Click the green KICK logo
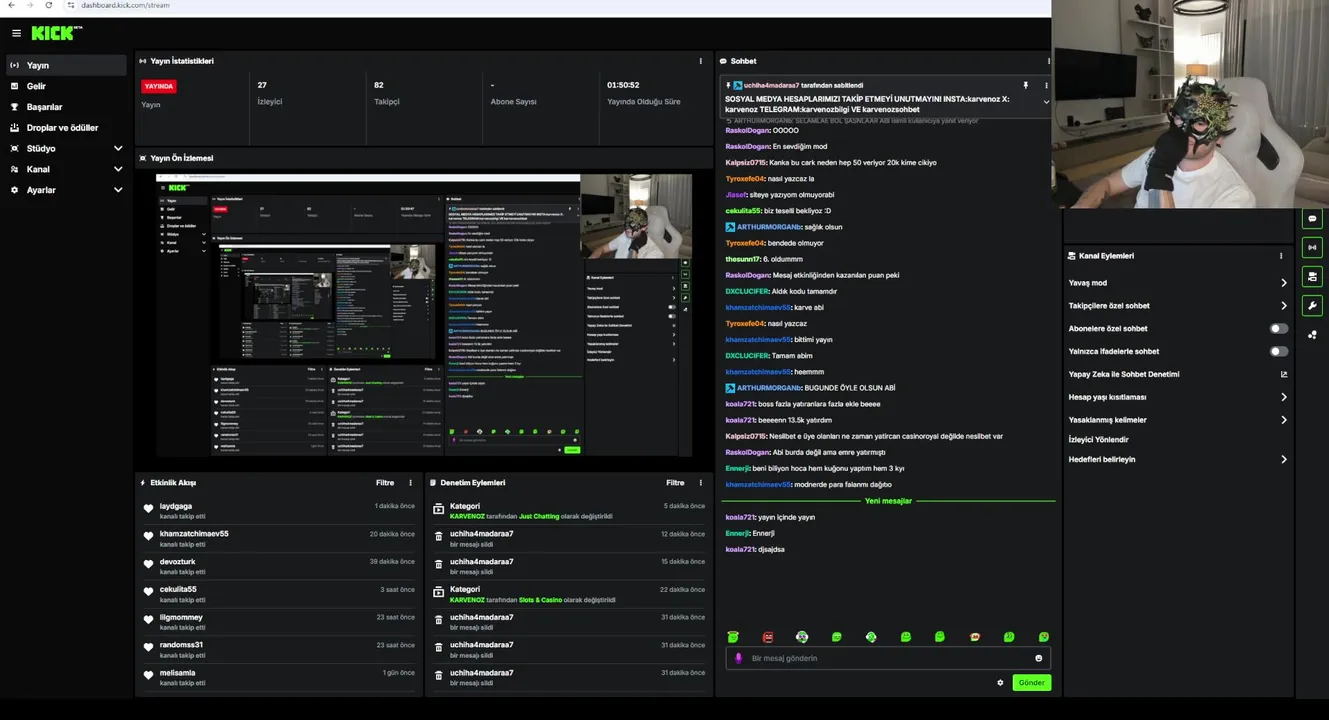1329x720 pixels. (54, 33)
